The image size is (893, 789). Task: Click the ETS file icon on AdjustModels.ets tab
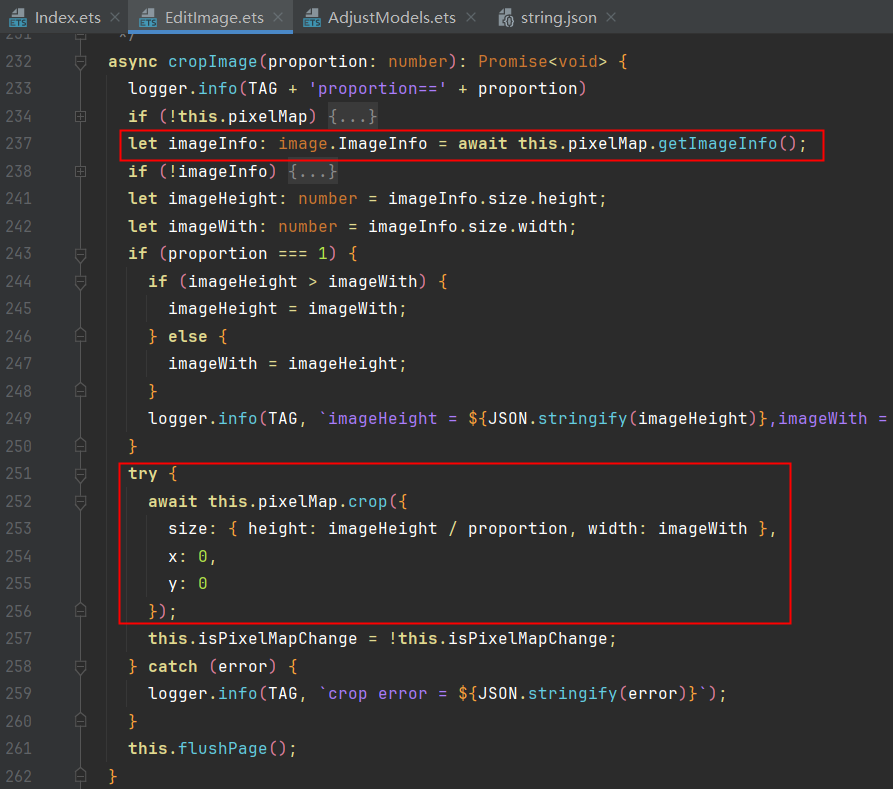[312, 18]
